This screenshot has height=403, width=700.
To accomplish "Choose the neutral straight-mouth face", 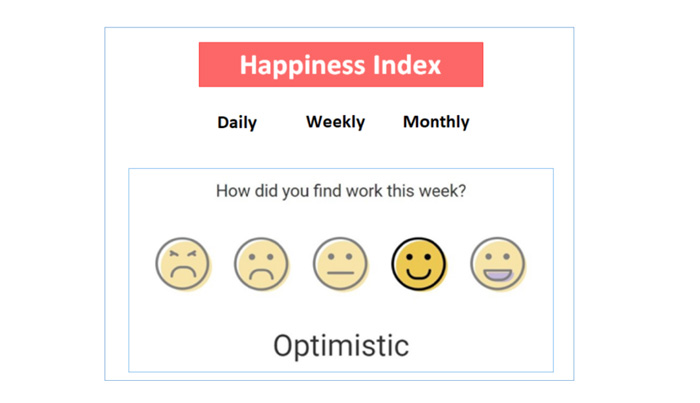I will click(x=340, y=264).
